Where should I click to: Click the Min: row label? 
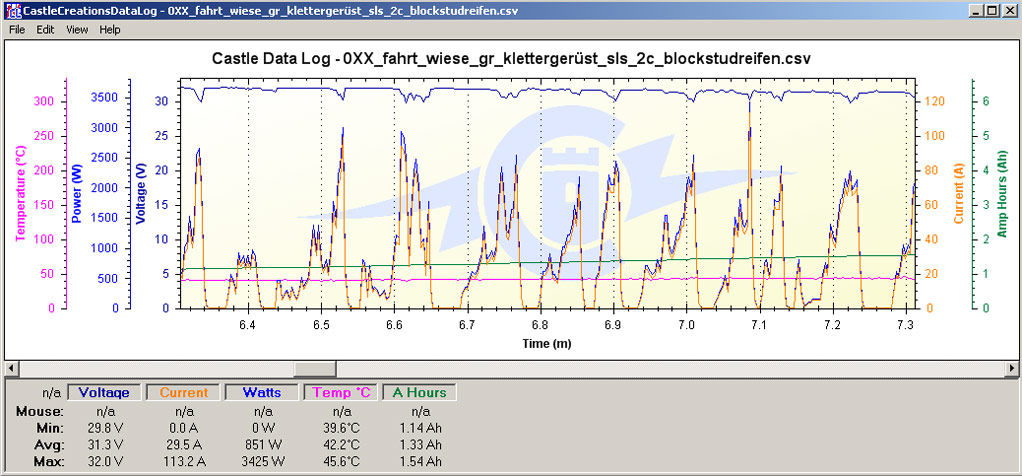pos(50,428)
